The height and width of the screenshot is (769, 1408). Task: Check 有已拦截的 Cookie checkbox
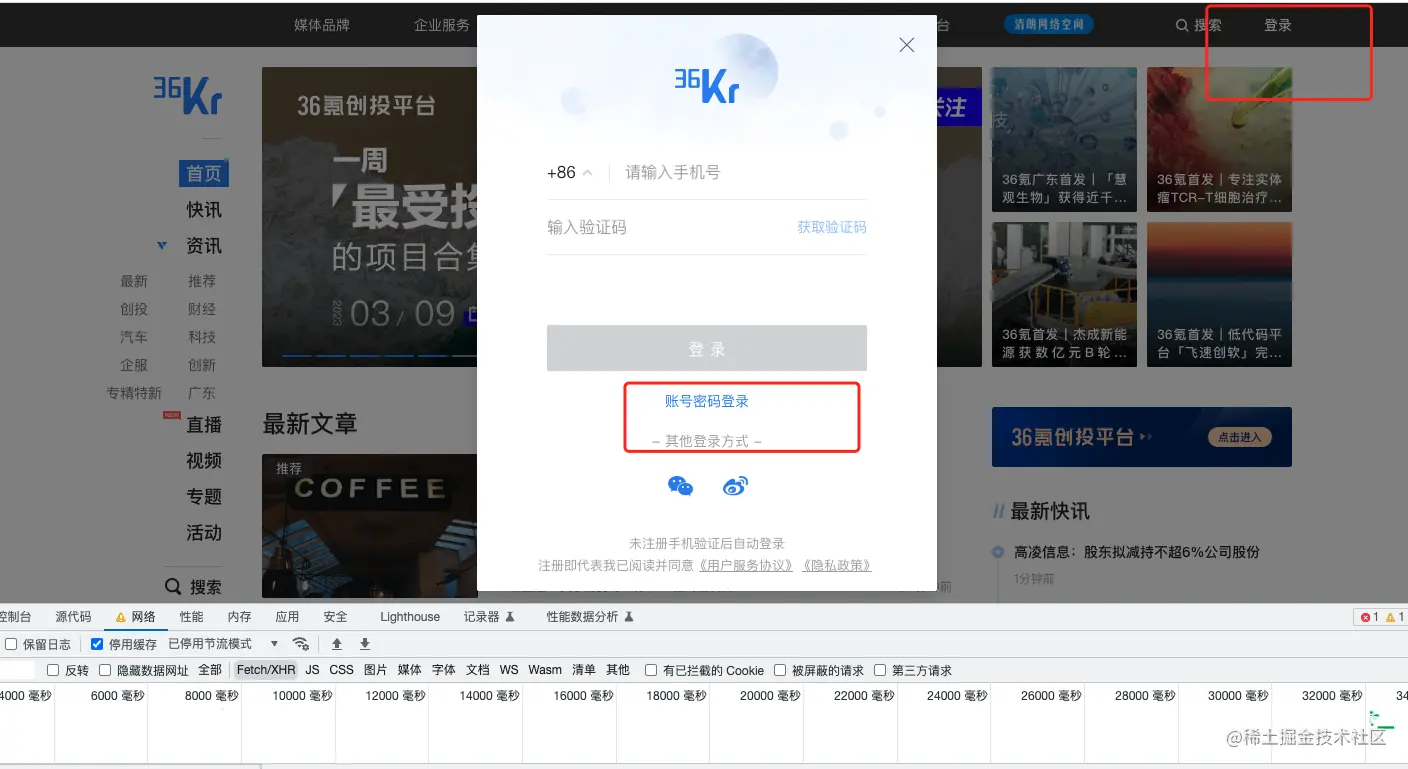(x=651, y=670)
